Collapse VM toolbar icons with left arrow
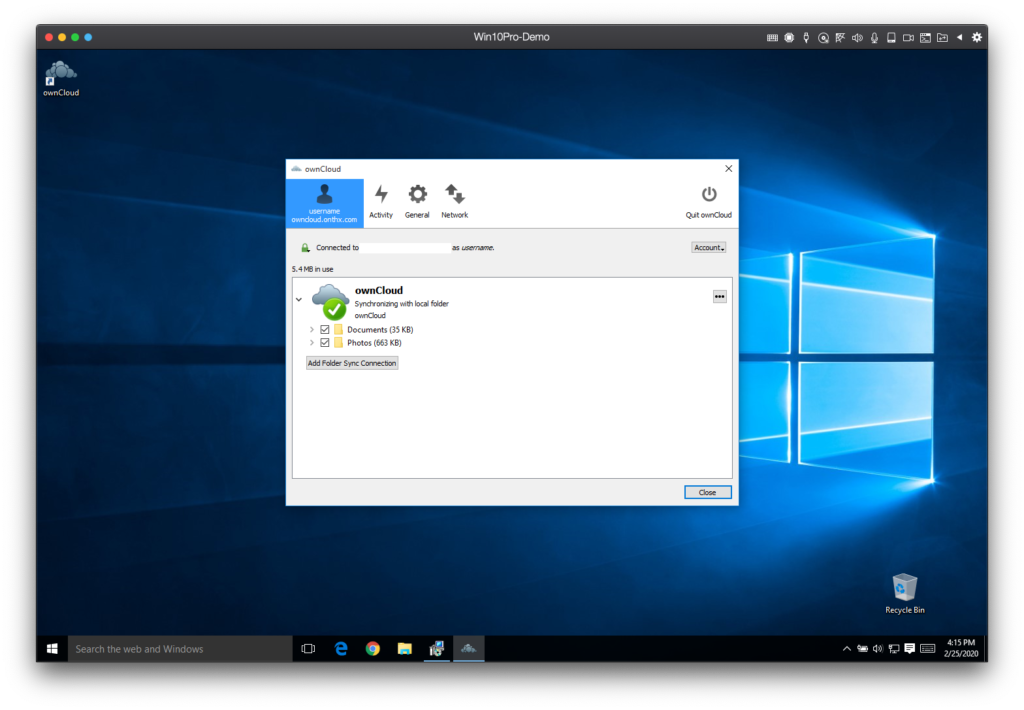 pyautogui.click(x=959, y=37)
